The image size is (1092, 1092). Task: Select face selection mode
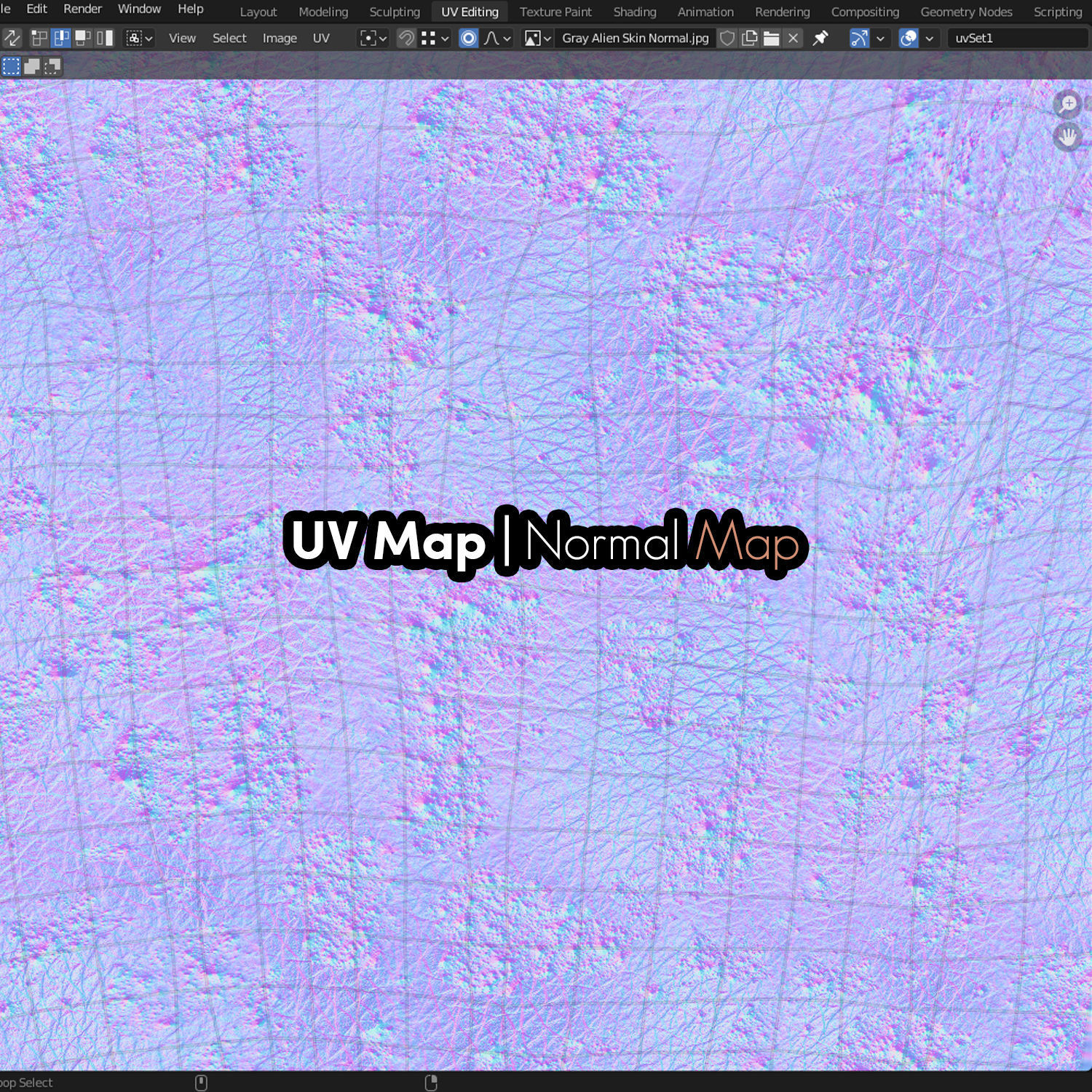(x=83, y=38)
